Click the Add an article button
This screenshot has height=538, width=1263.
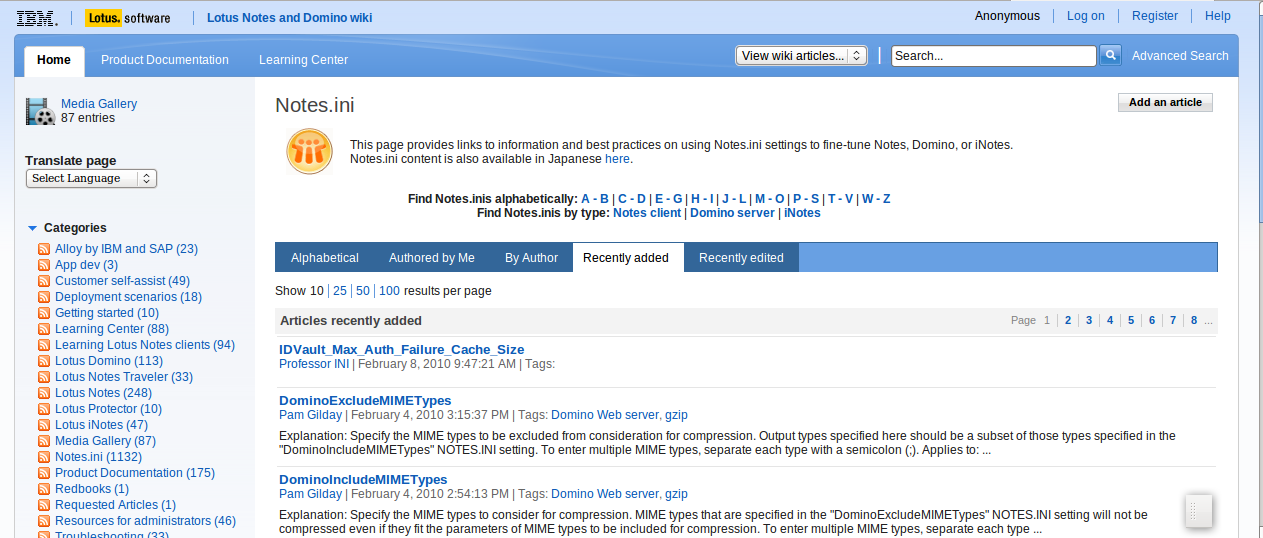point(1165,102)
